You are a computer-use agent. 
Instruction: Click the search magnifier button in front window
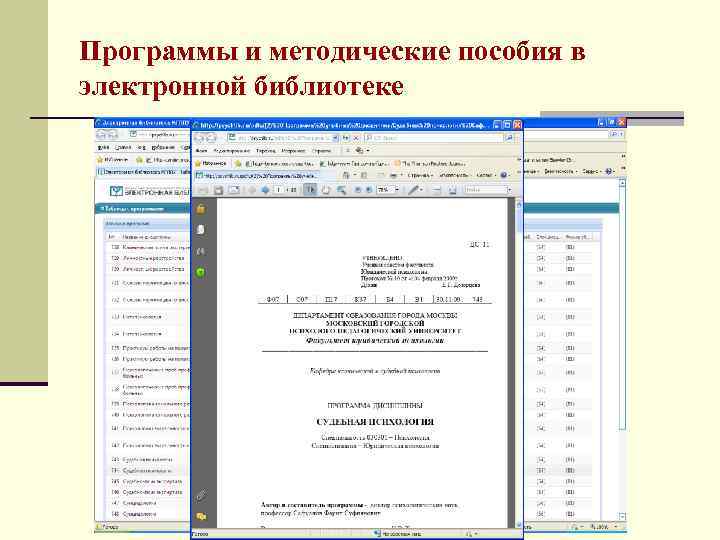(x=509, y=138)
